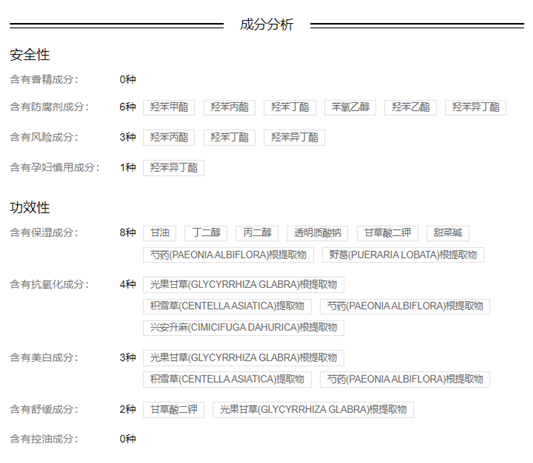
Task: Click the 2种 count beside 舒缓成分
Action: point(128,409)
